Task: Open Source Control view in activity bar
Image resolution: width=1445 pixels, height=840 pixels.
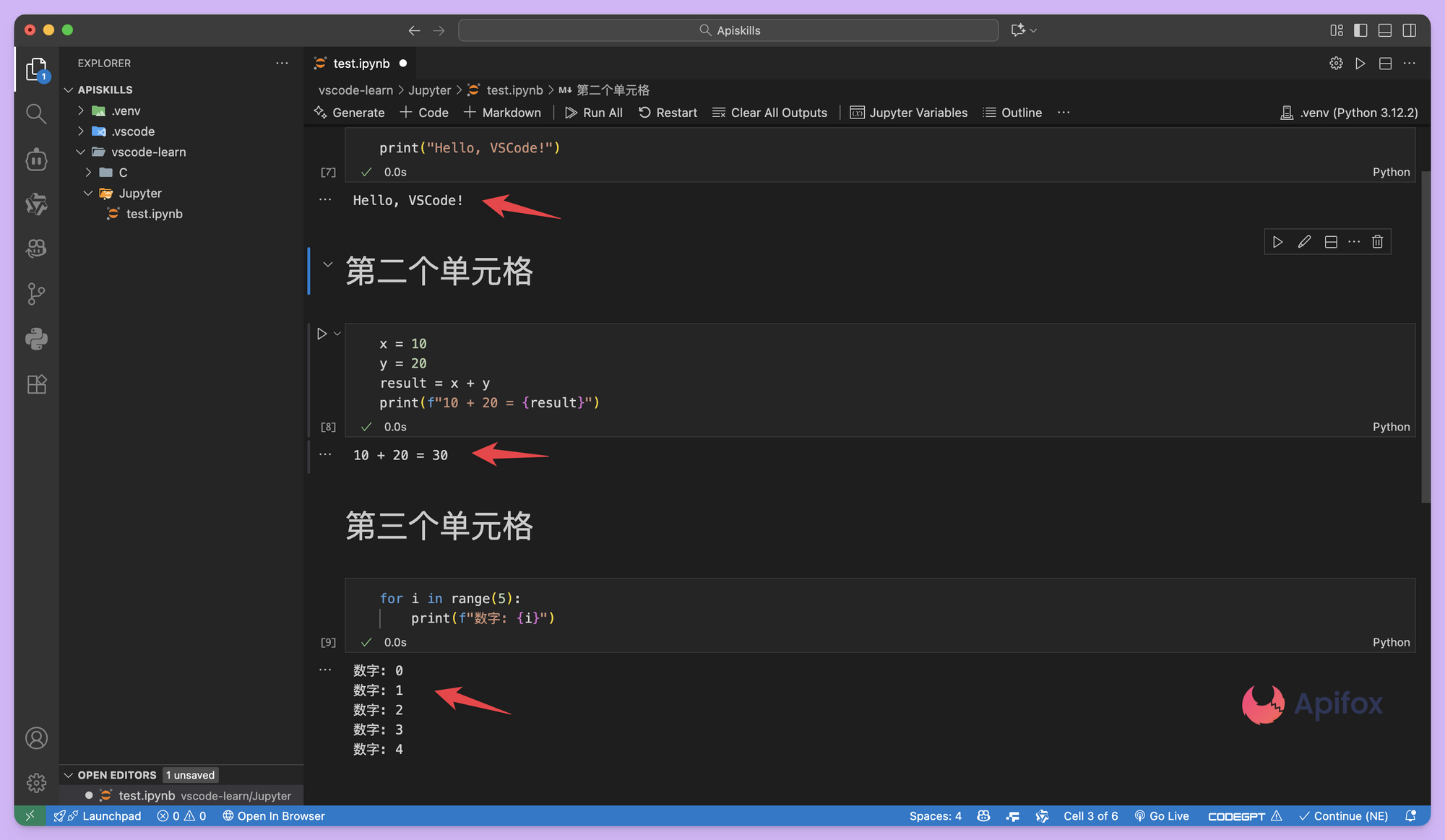Action: click(36, 293)
